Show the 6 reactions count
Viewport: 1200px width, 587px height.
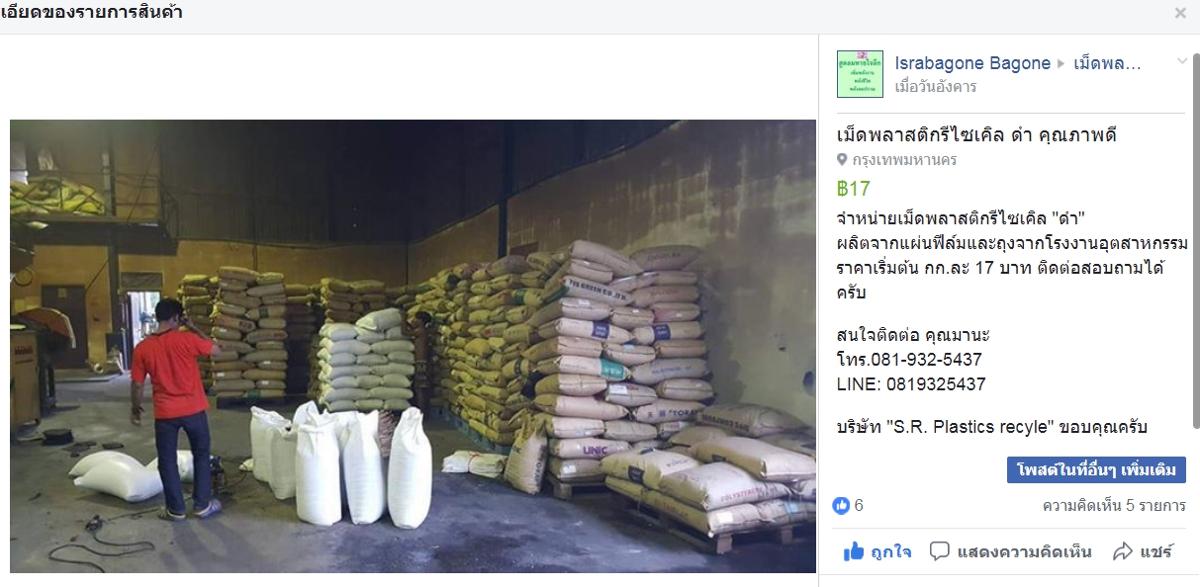point(859,506)
